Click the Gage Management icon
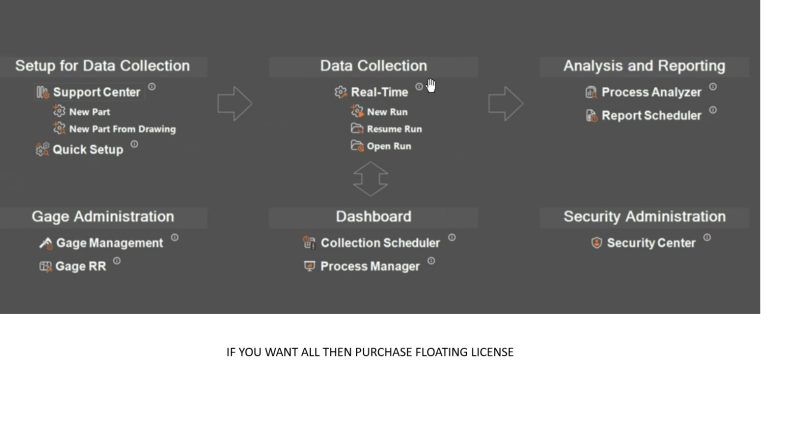Image resolution: width=800 pixels, height=423 pixels. tap(46, 243)
